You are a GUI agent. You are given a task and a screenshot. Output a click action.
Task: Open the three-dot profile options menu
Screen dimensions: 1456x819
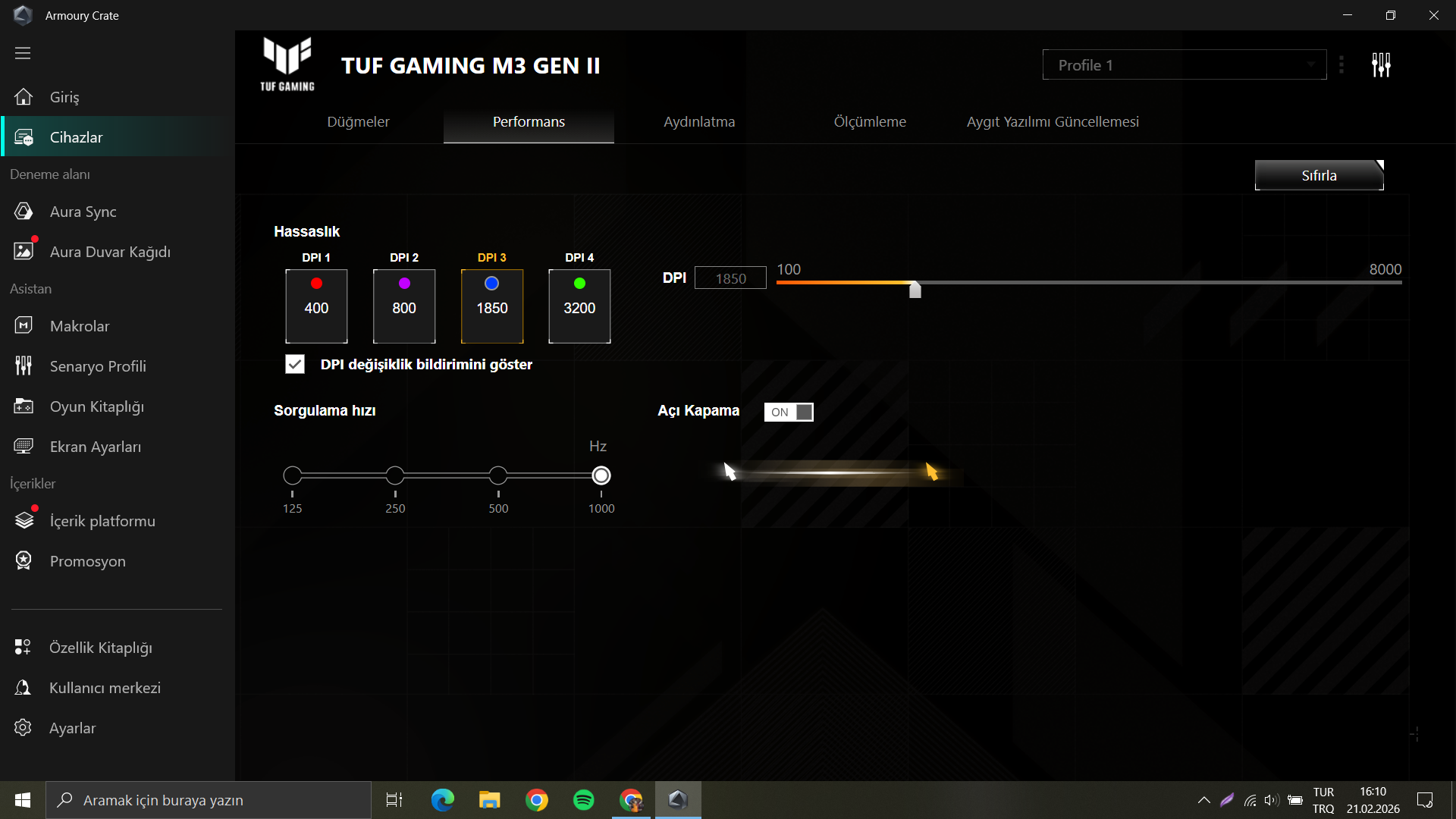click(x=1341, y=65)
